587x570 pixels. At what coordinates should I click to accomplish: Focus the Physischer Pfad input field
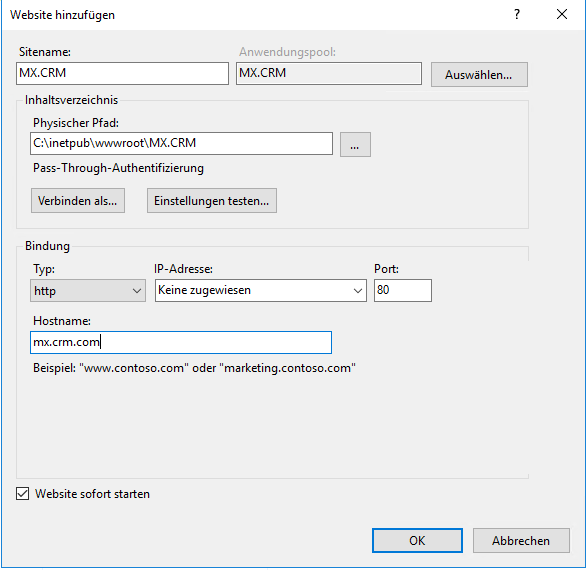(181, 143)
